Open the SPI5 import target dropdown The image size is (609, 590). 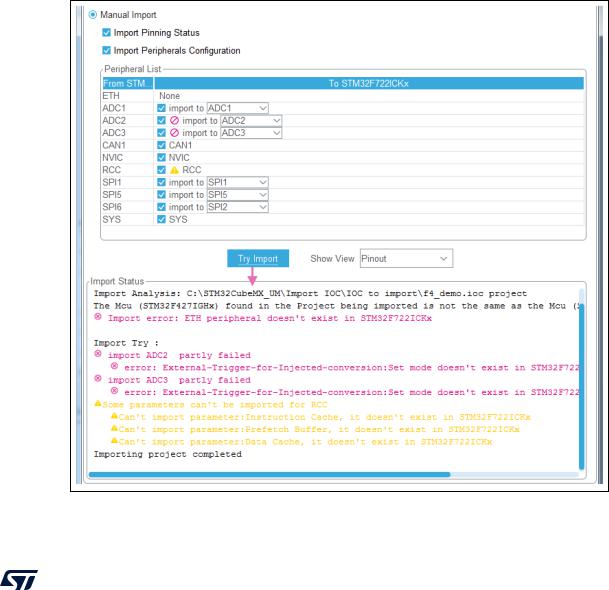(237, 195)
